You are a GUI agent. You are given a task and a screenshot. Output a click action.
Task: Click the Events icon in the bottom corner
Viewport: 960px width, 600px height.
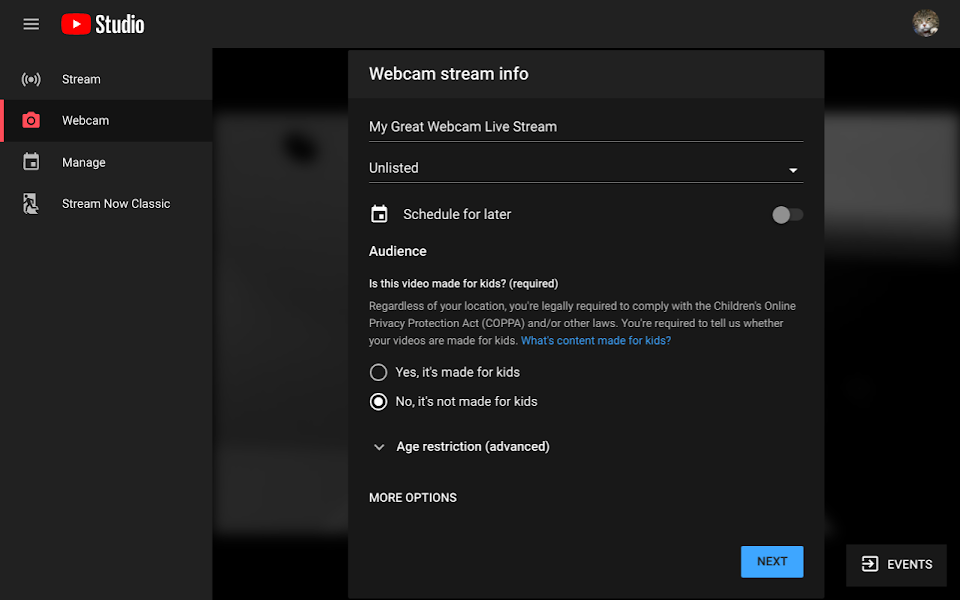click(x=868, y=564)
